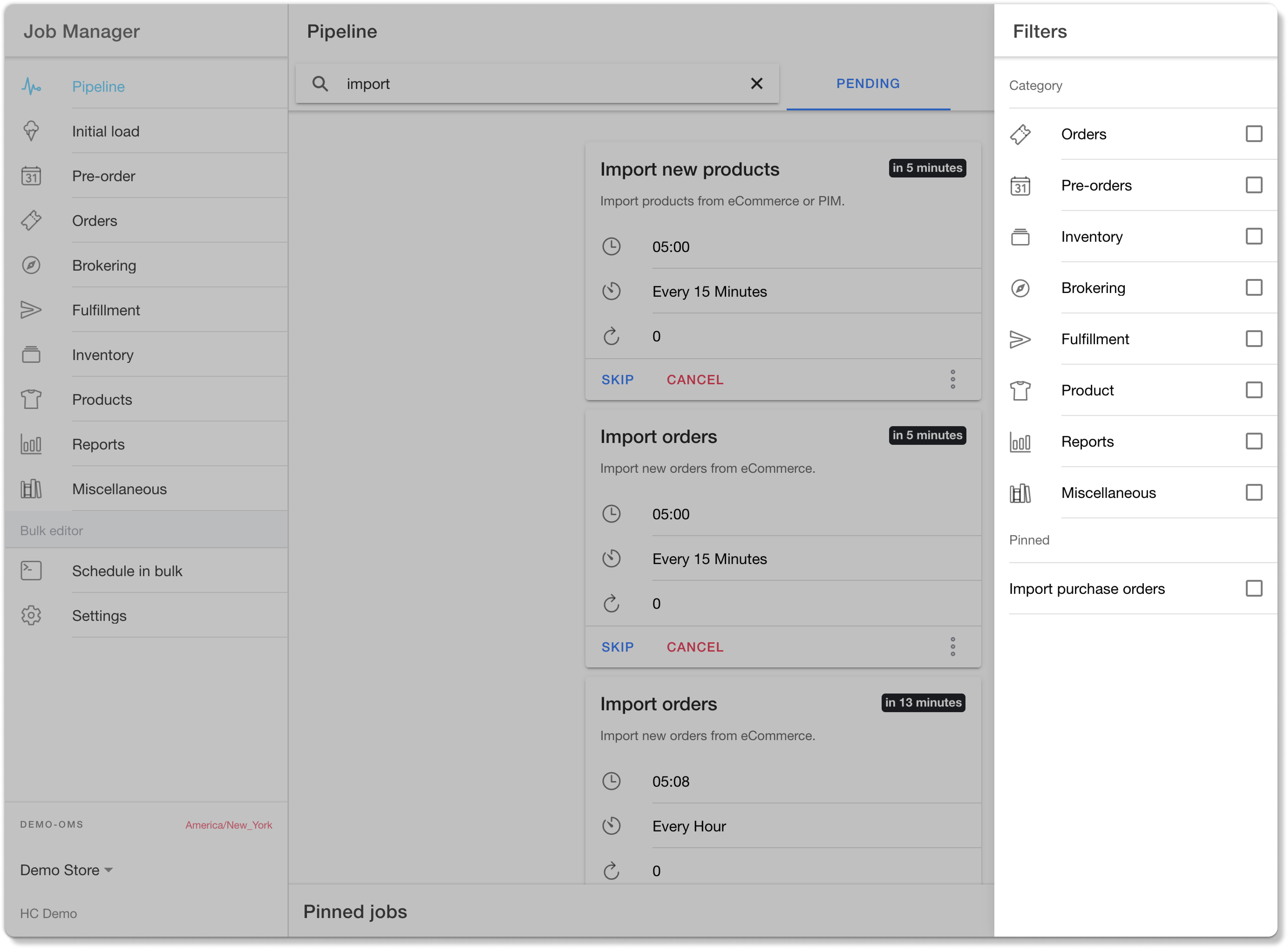Open the three-dot menu on first Import orders card
1288x949 pixels.
click(952, 647)
